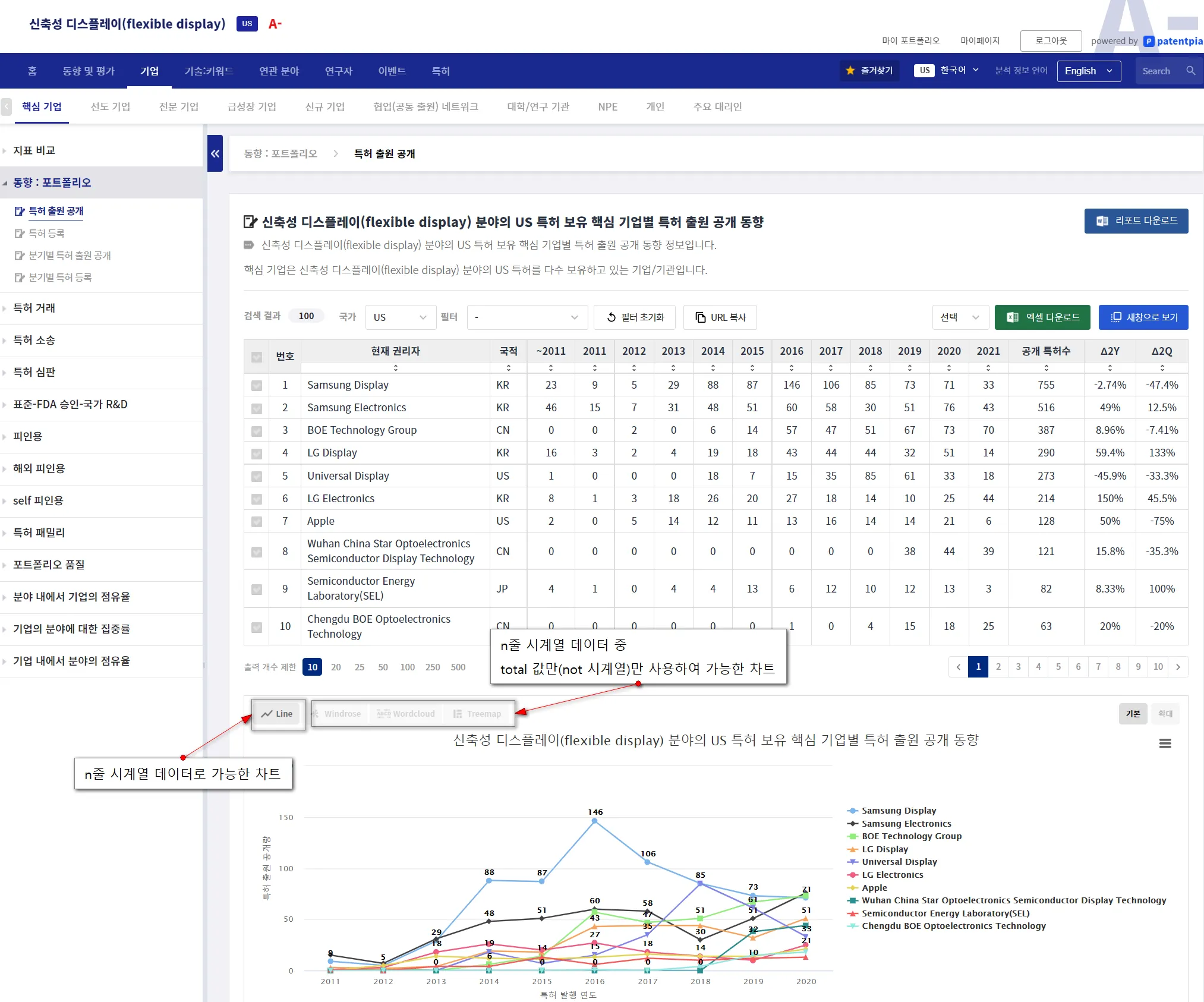The height and width of the screenshot is (1002, 1204).
Task: Toggle Samsung Display legend color marker
Action: point(853,811)
